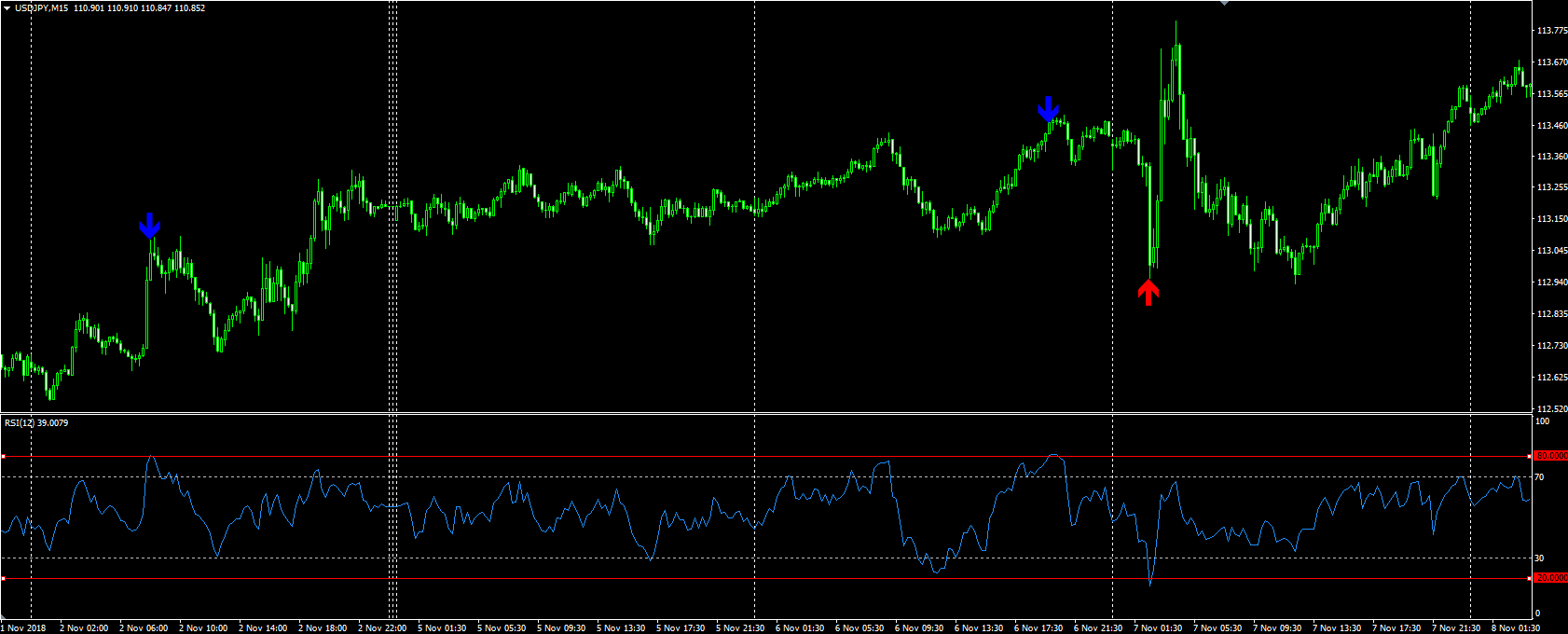Click the 5 Nov 21:30 time label

tap(740, 628)
